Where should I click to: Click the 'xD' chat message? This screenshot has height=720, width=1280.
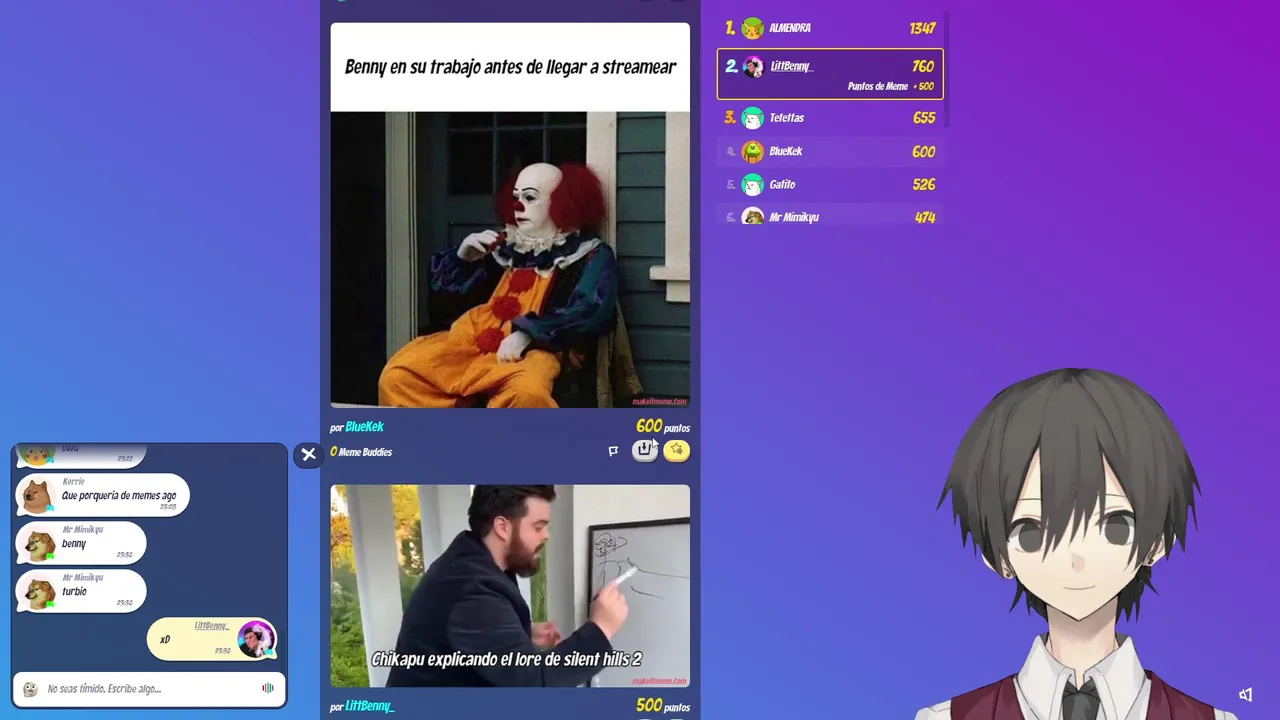point(165,640)
